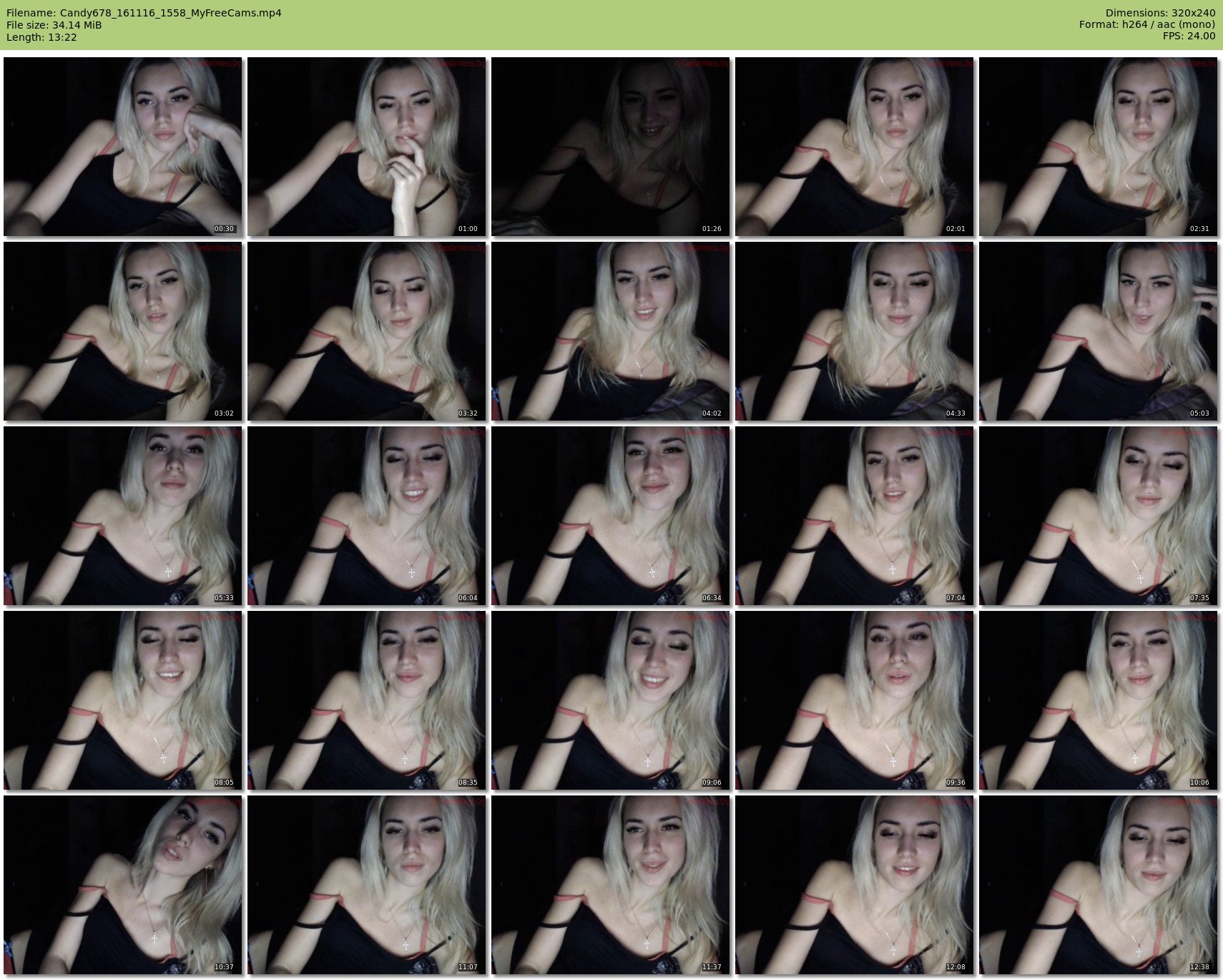Click the thumbnail marked 06:04
This screenshot has width=1223, height=980.
(x=367, y=516)
